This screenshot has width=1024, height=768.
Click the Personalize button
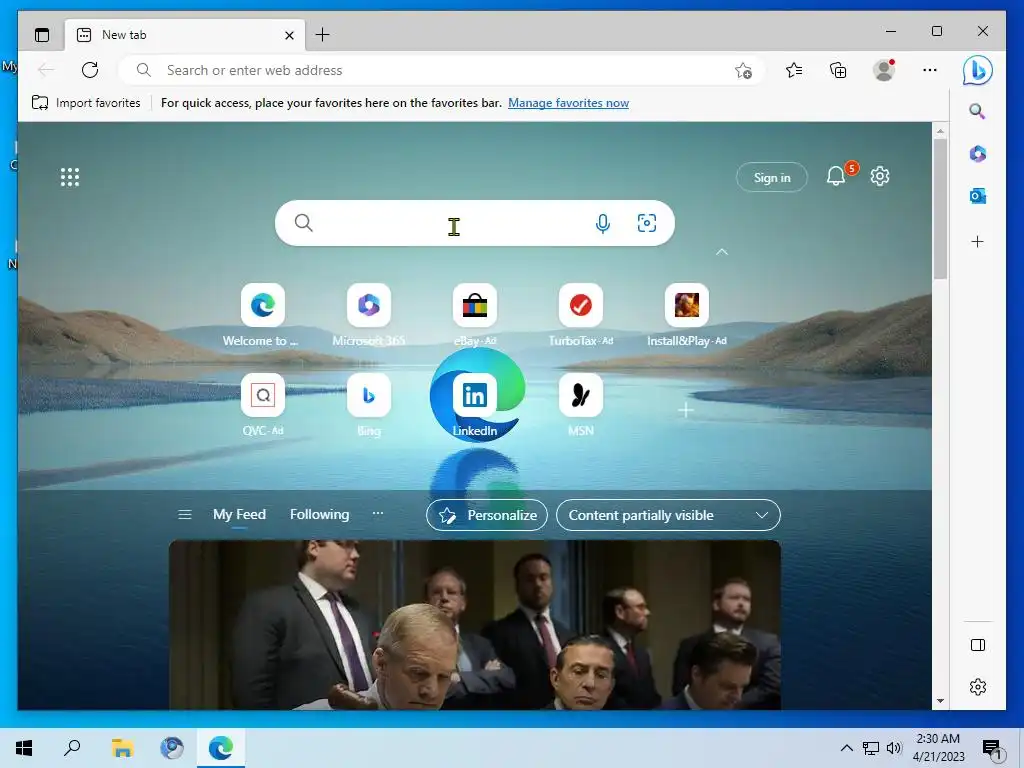[487, 515]
